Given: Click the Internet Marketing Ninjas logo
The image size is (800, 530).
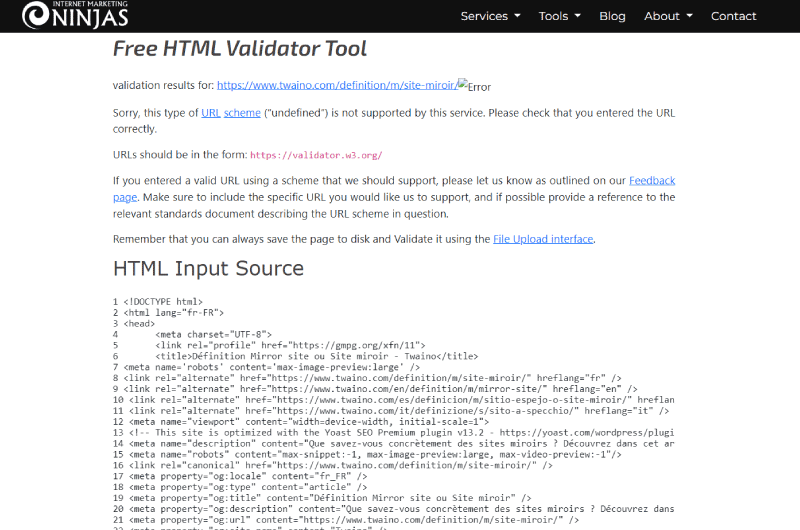Looking at the screenshot, I should [x=75, y=14].
